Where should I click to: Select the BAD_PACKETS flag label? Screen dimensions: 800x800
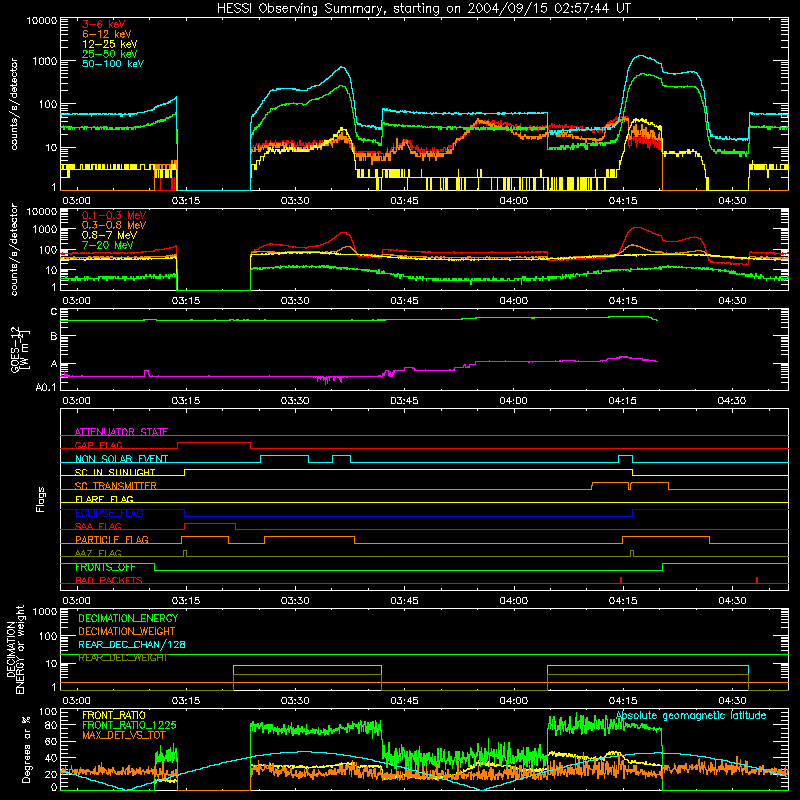click(109, 580)
